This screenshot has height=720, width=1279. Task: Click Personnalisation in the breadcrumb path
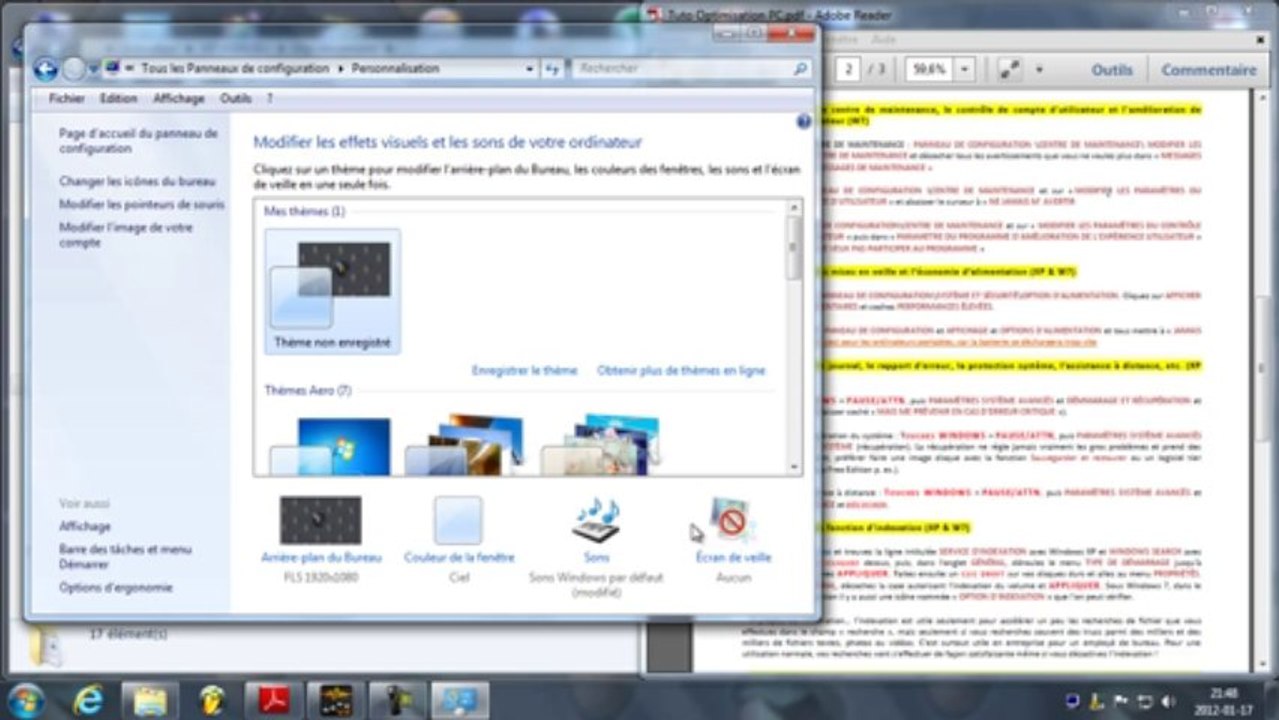395,69
